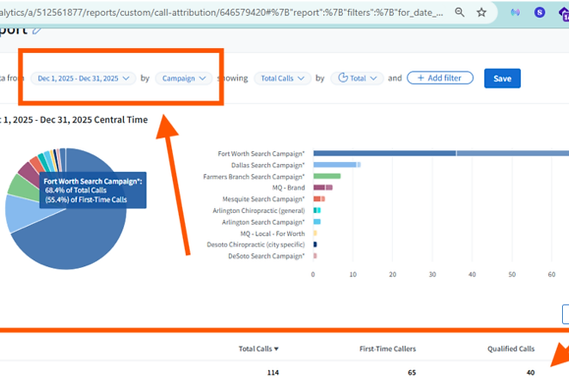Click the MQ - Local - For Worth label

tap(273, 233)
